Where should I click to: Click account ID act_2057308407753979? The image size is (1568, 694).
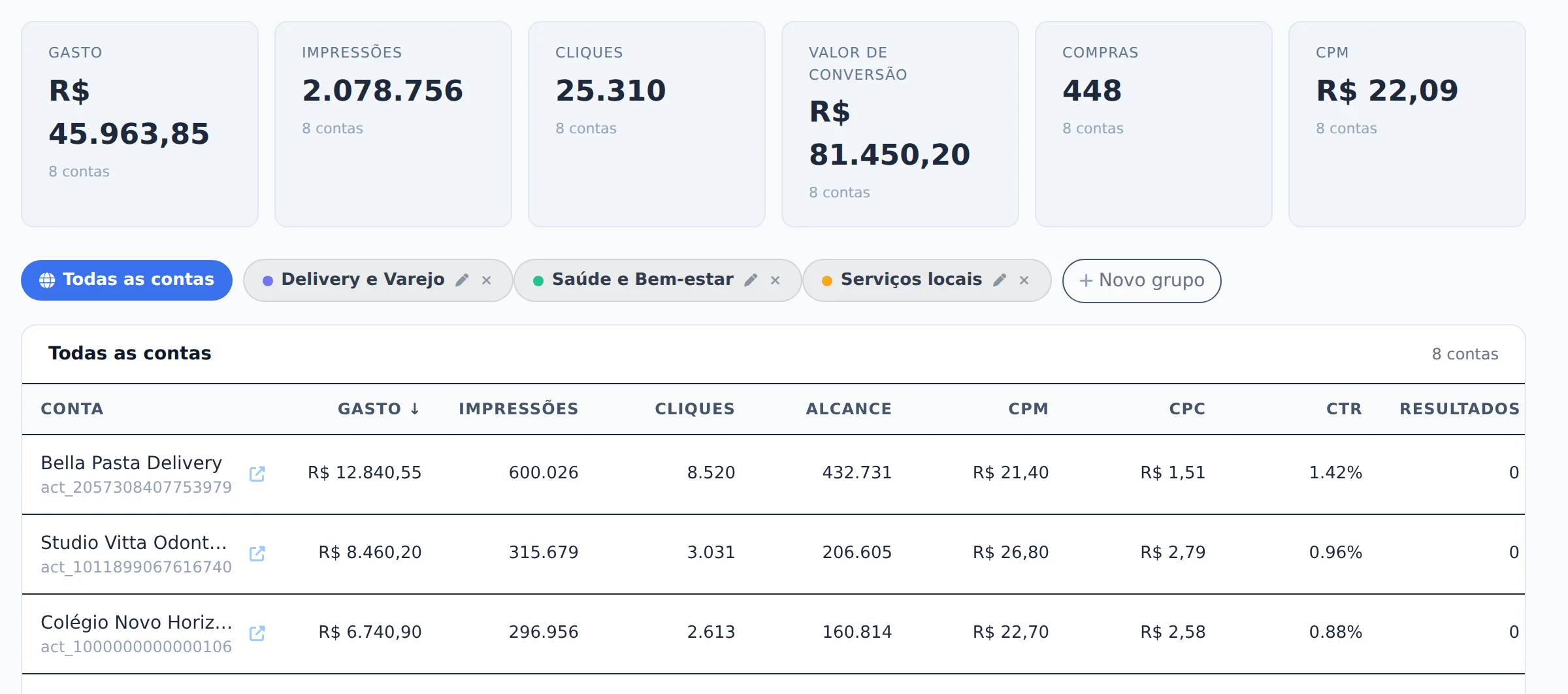coord(136,487)
